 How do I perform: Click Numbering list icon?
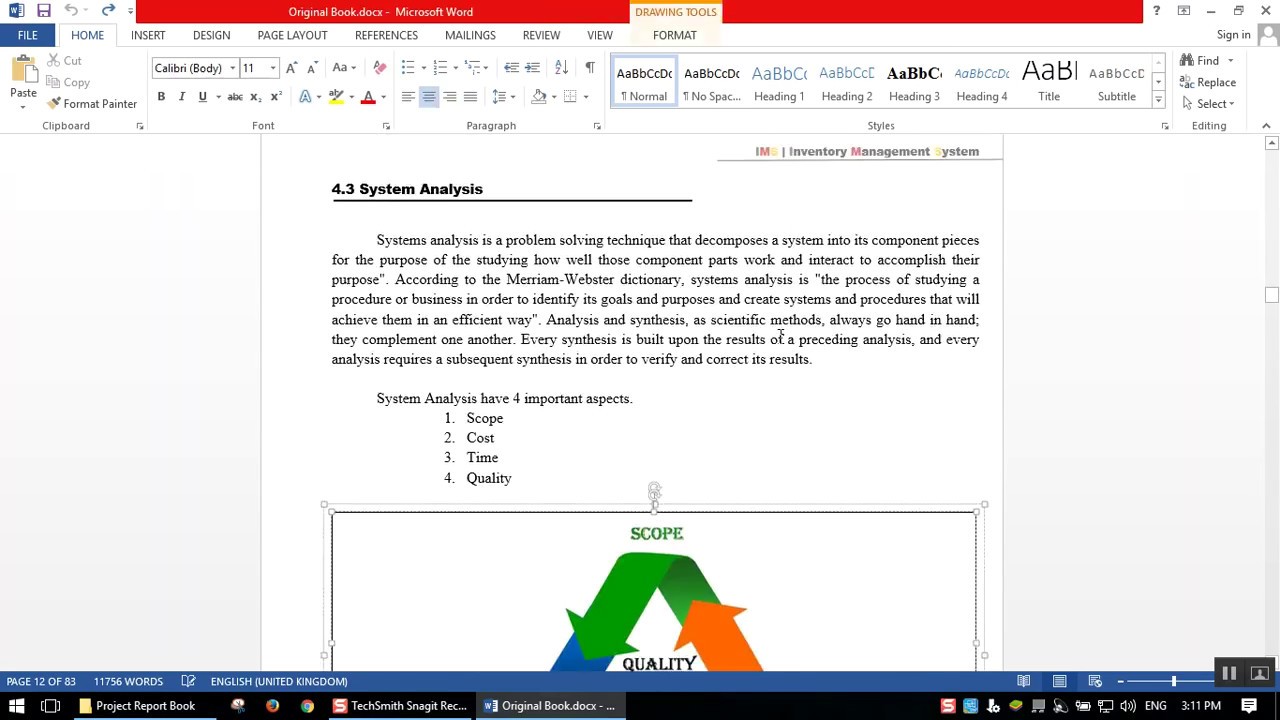(x=440, y=67)
